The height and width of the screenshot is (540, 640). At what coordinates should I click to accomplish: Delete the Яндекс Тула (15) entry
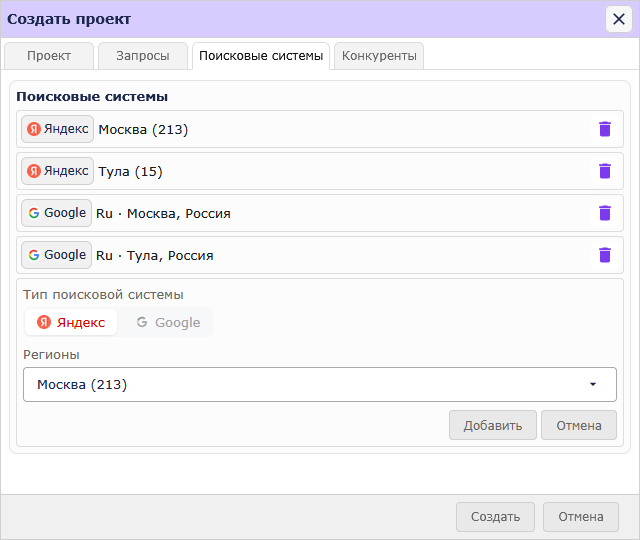point(604,171)
